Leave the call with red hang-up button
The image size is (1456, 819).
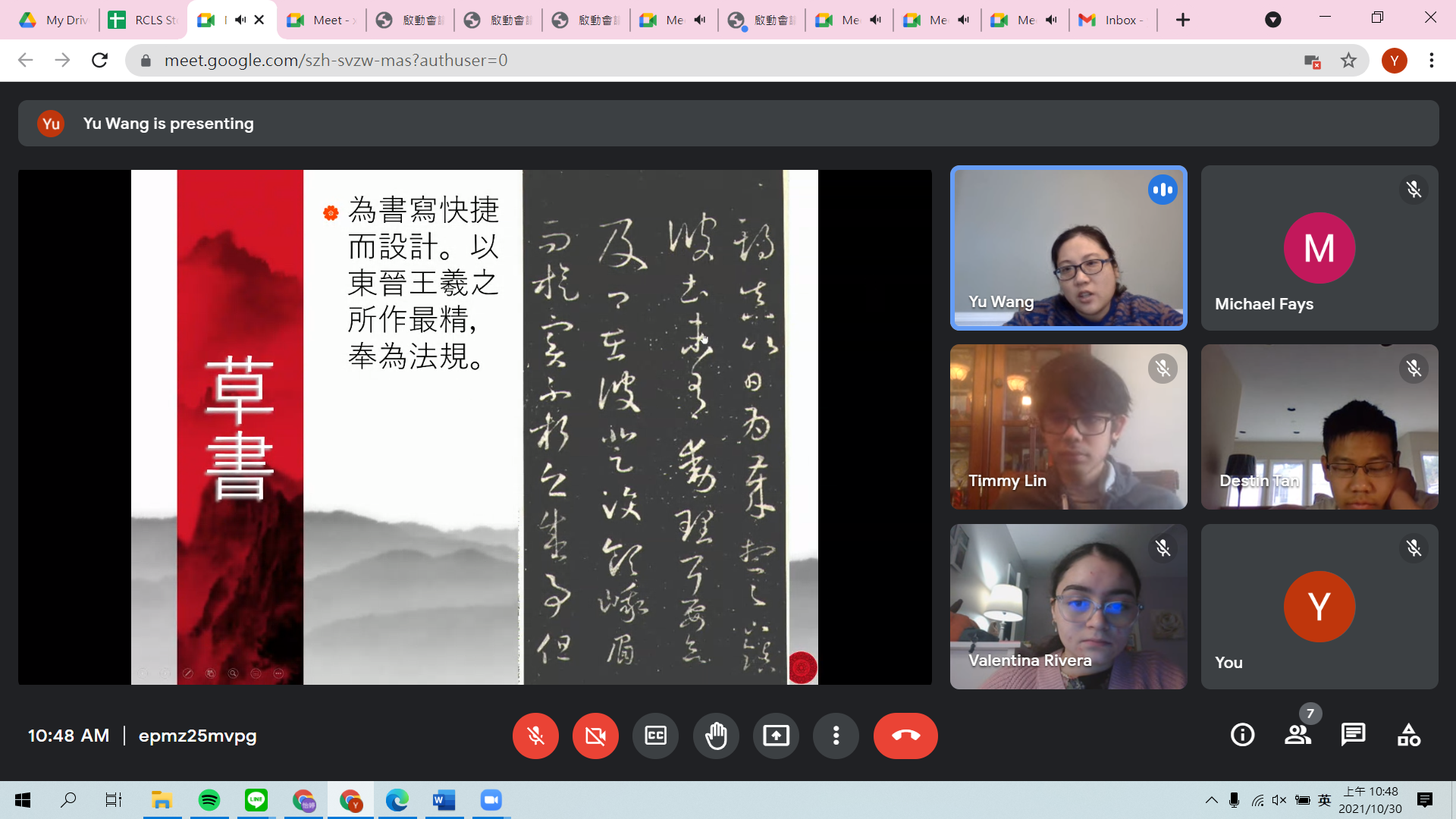click(905, 736)
